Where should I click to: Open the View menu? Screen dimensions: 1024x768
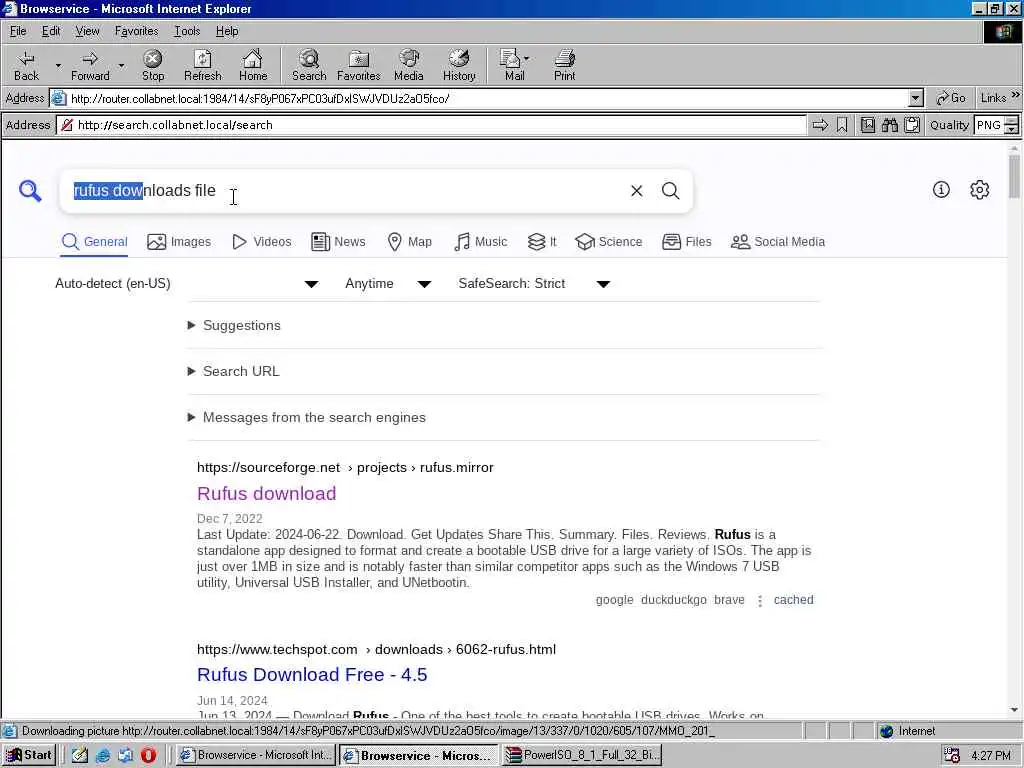87,31
